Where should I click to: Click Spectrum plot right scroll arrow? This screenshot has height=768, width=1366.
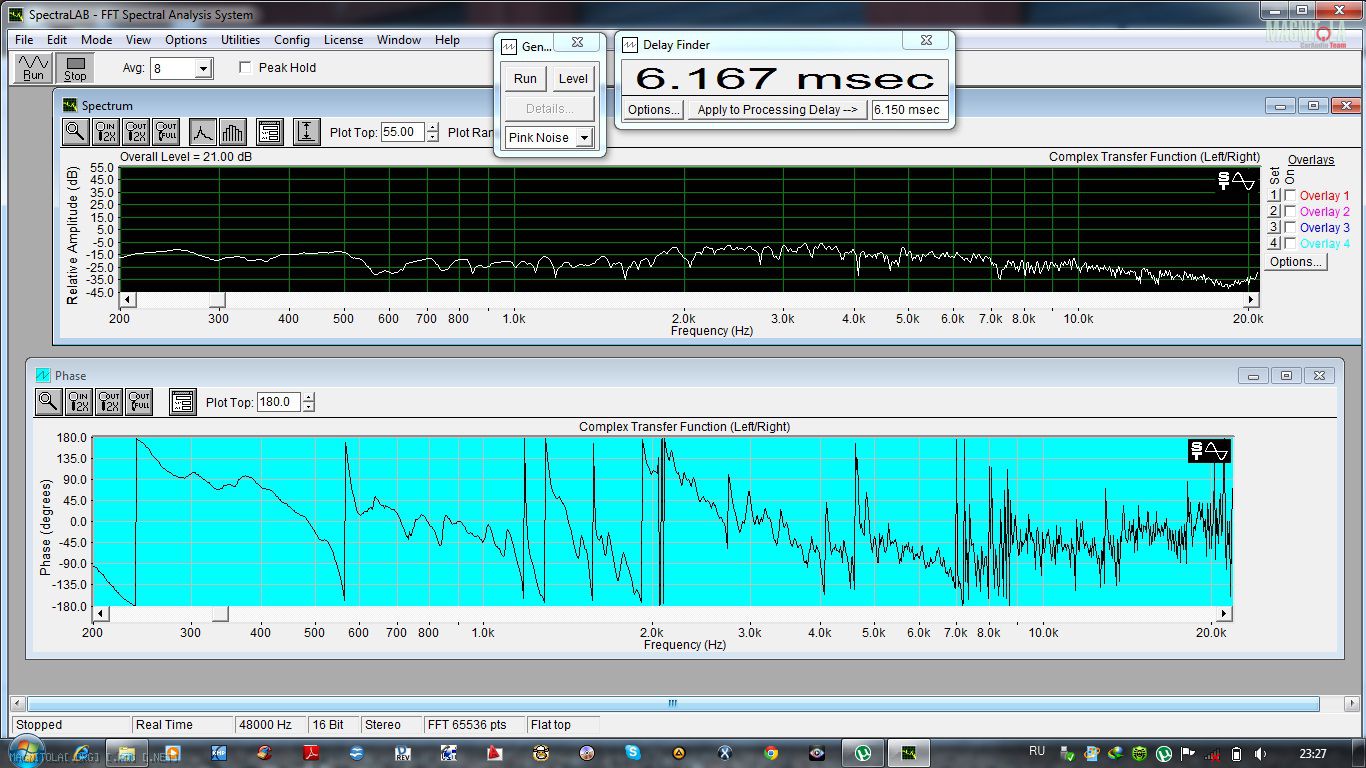pyautogui.click(x=1251, y=300)
